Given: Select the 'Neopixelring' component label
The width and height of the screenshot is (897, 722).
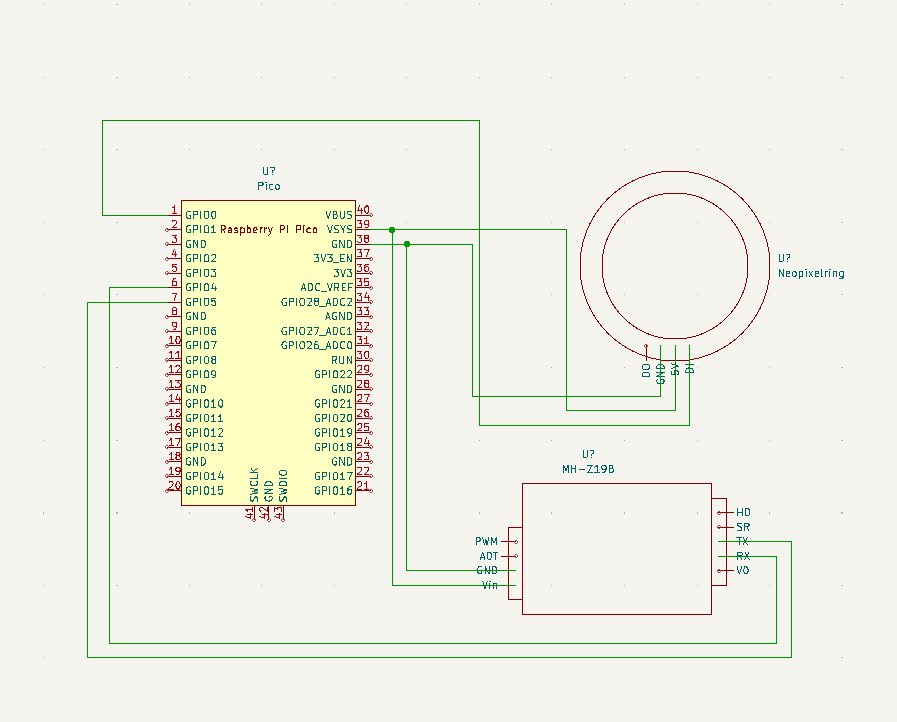Looking at the screenshot, I should tap(811, 273).
